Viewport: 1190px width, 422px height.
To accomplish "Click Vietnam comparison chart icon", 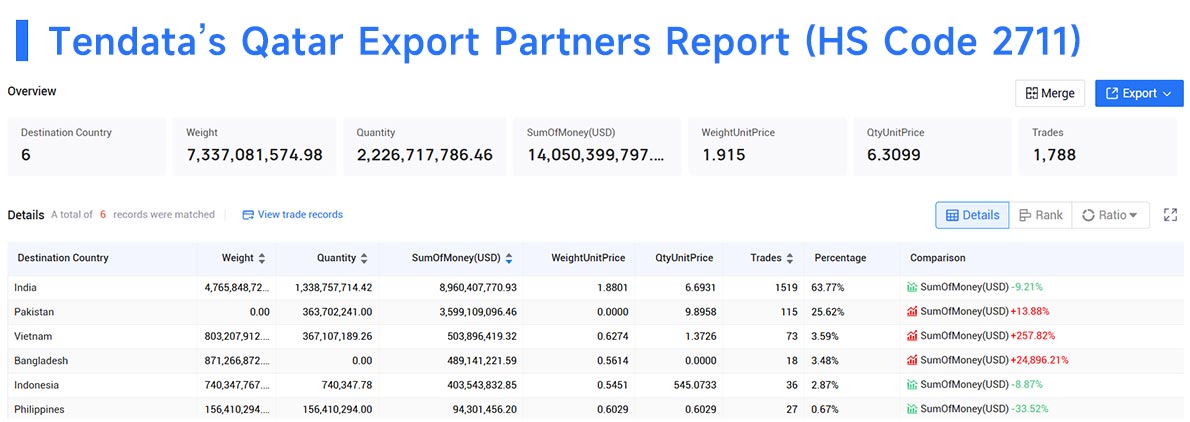I will pos(911,335).
